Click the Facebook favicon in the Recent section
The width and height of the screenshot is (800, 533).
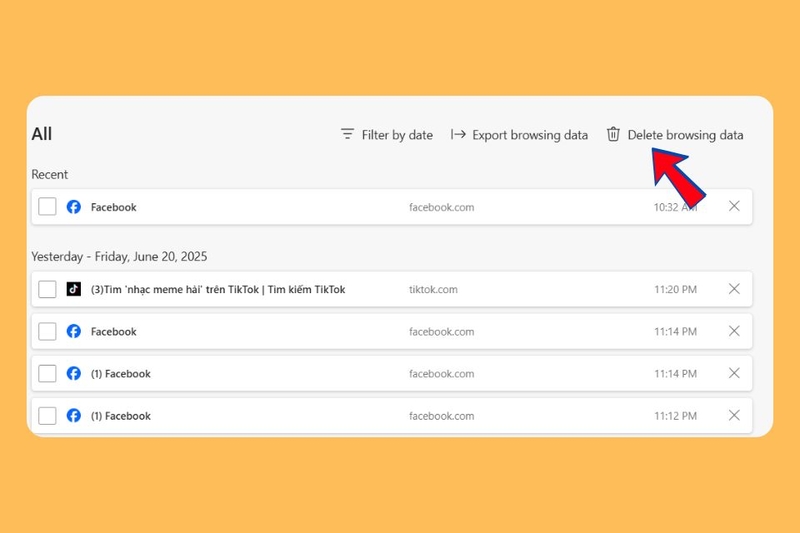[x=73, y=207]
